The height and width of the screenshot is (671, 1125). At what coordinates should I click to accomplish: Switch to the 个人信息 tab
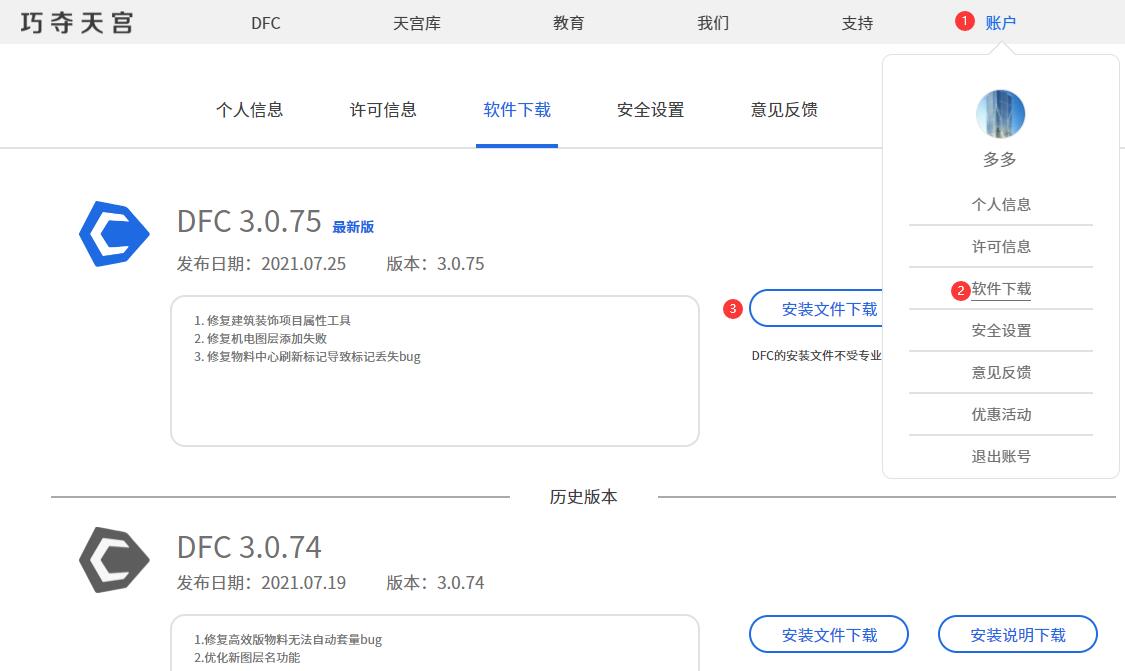(x=250, y=110)
